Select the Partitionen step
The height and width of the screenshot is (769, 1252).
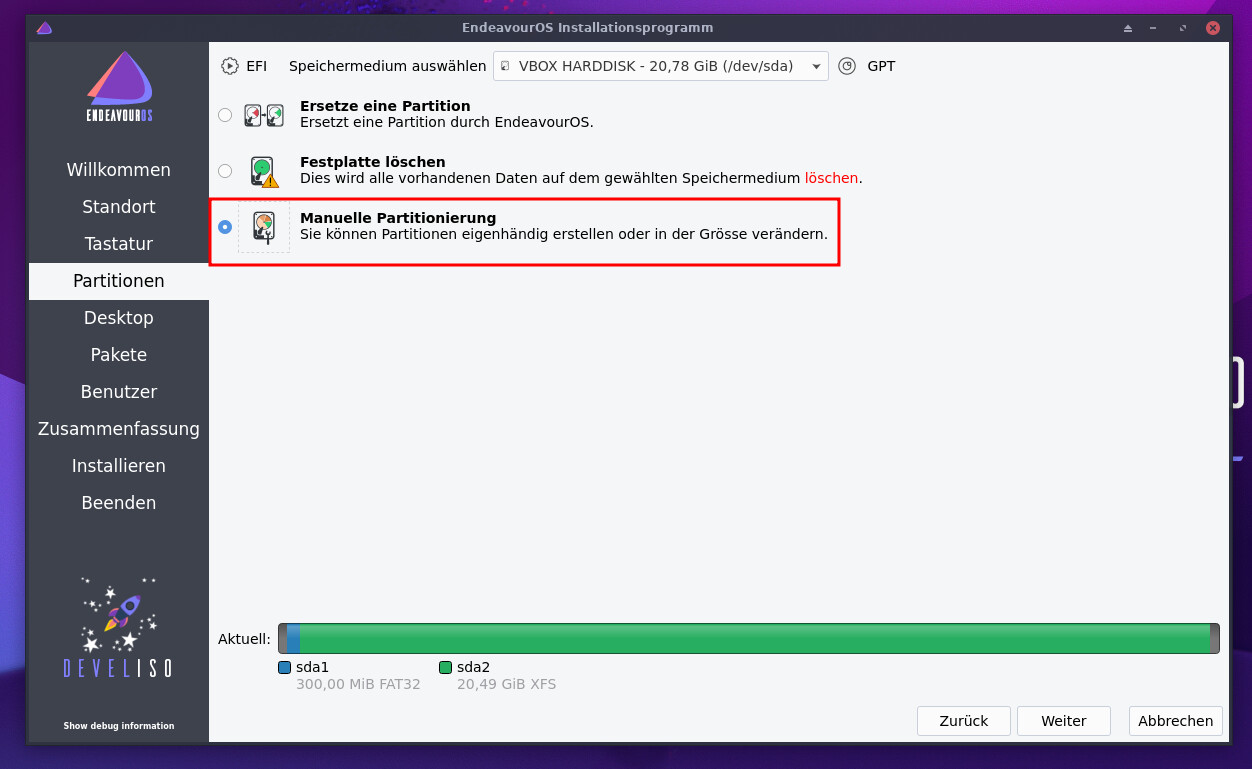pos(119,281)
